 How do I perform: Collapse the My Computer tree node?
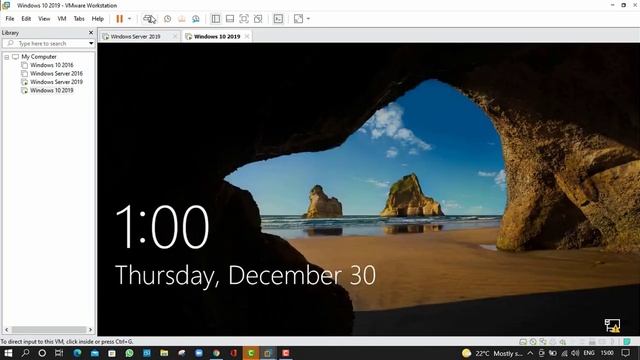pos(7,57)
